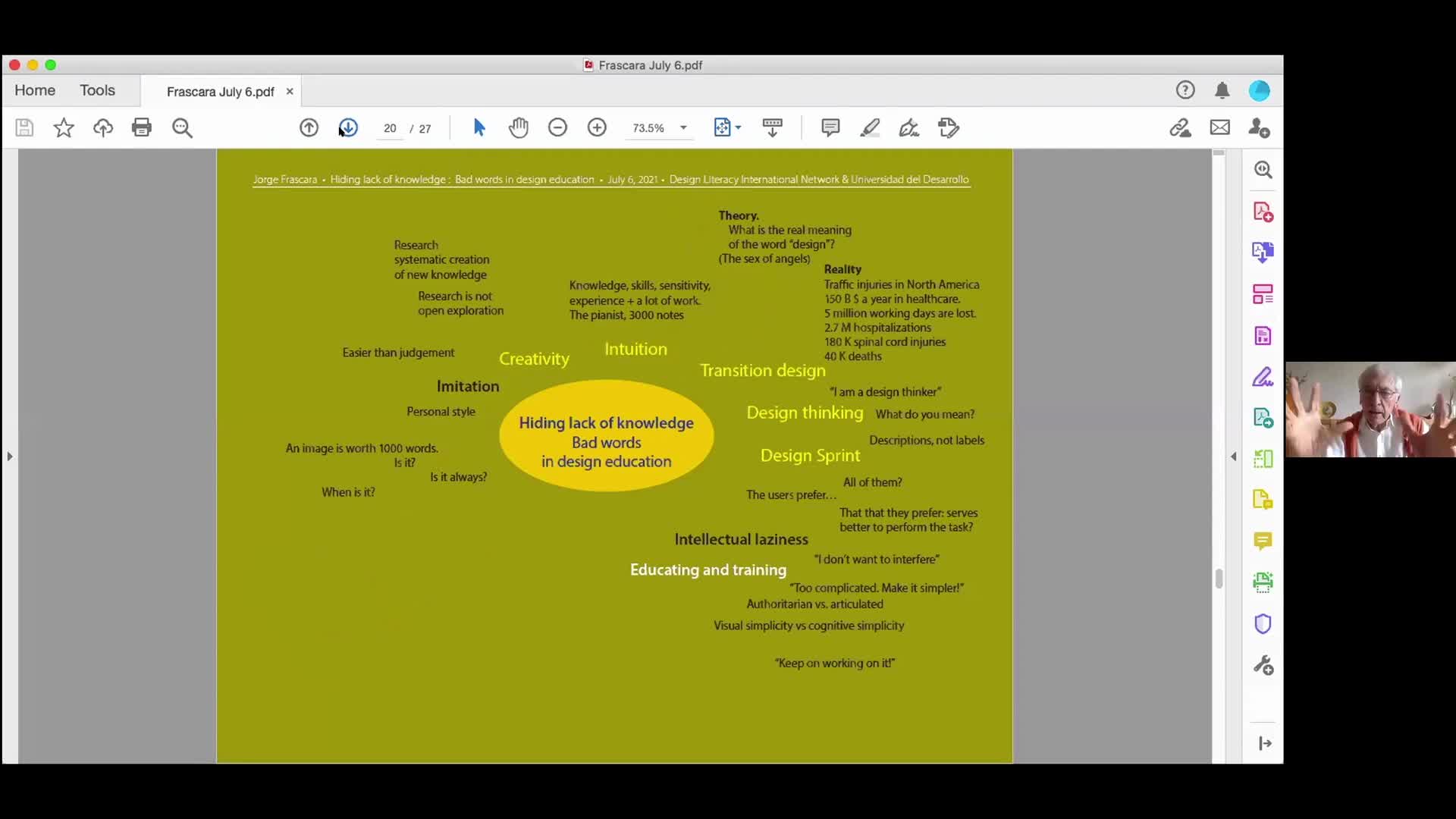Collapse the right tools pane arrow
1456x819 pixels.
[x=1234, y=457]
